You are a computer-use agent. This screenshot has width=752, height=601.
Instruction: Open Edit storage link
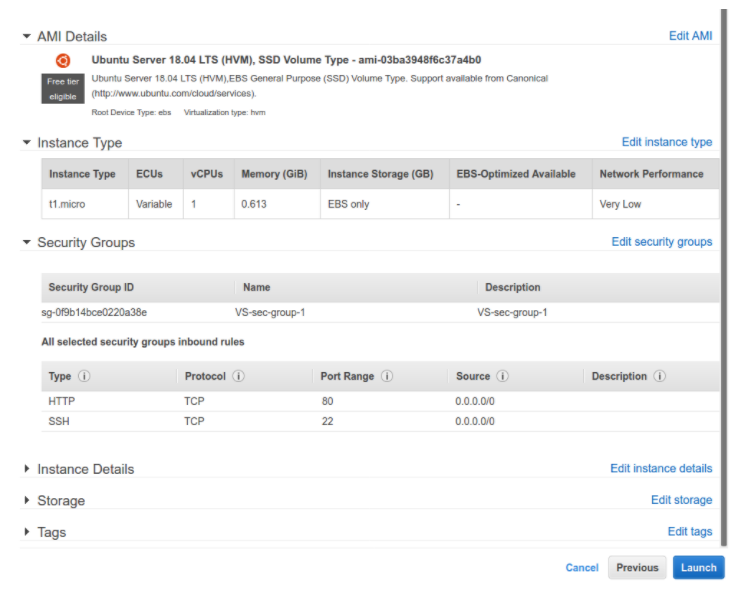(681, 500)
